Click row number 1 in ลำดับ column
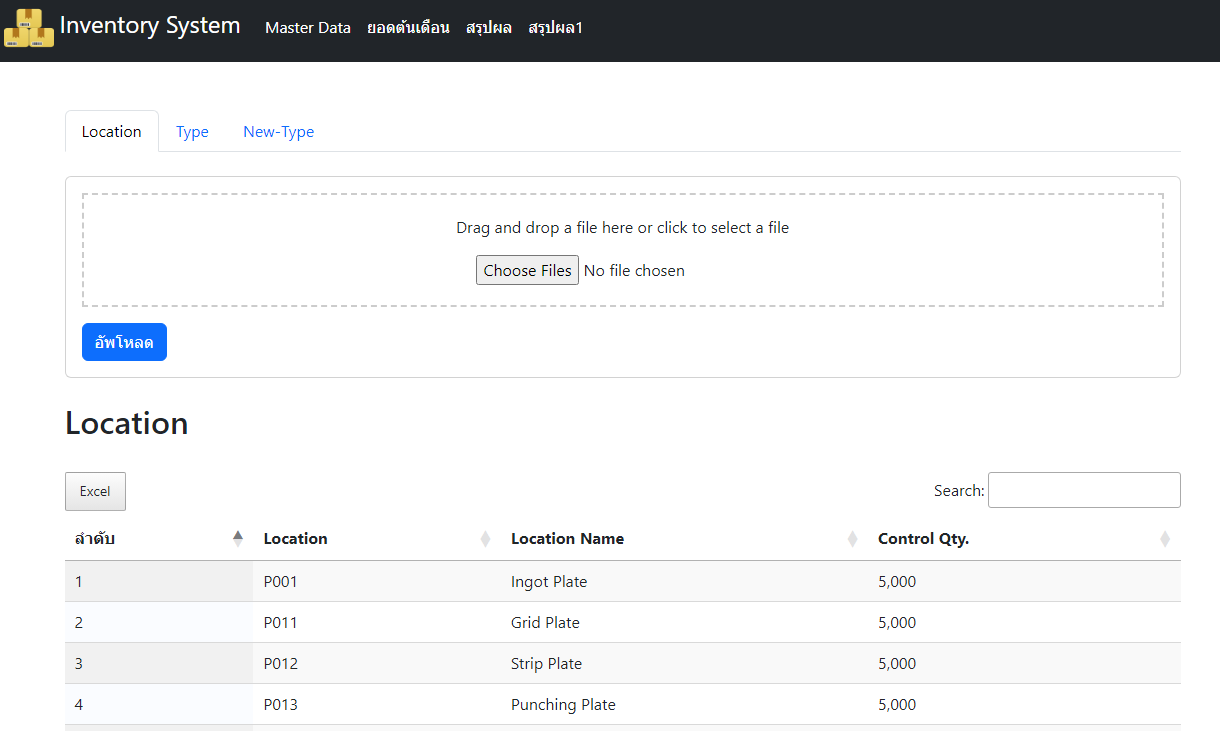 (x=79, y=582)
